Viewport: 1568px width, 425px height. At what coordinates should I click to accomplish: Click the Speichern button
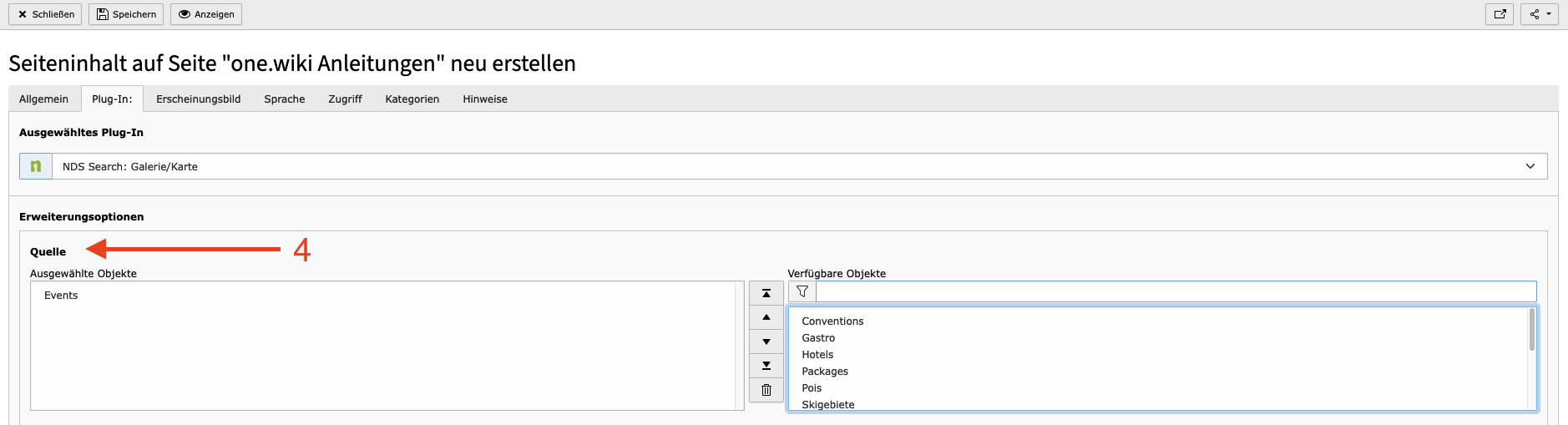pos(126,14)
